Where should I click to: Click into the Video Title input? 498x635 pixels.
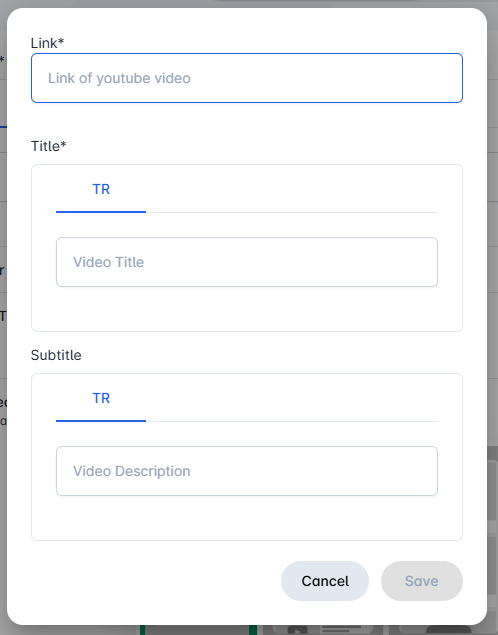tap(247, 262)
